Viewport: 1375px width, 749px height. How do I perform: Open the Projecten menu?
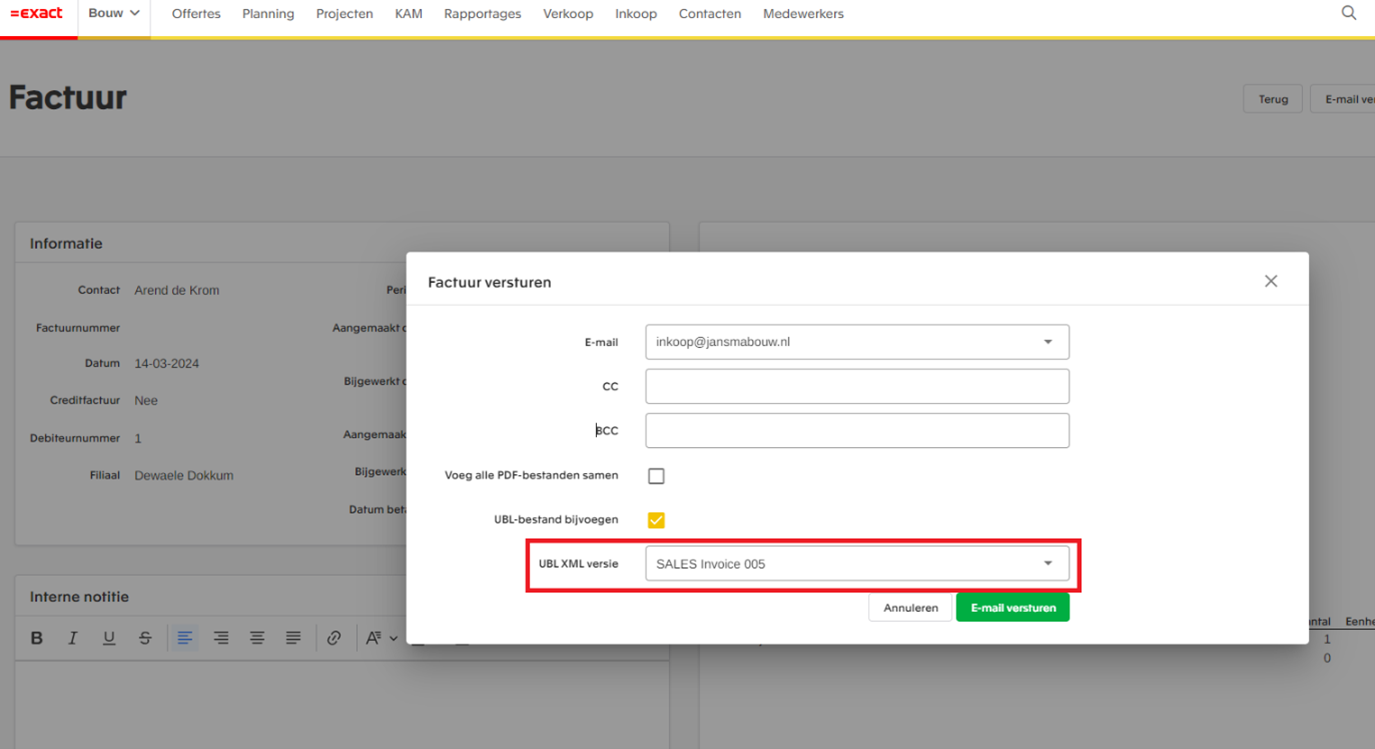[344, 14]
